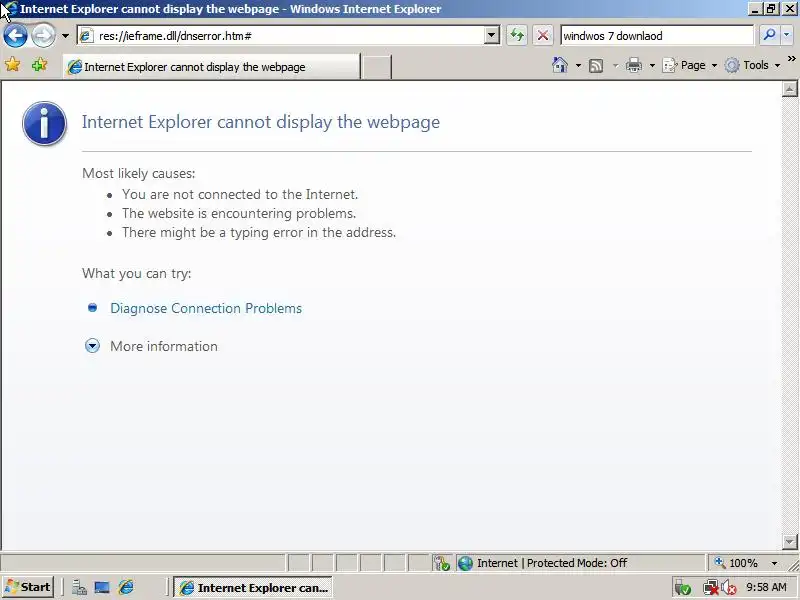Click the pop-up blocker status bar icon
The width and height of the screenshot is (800, 600).
click(442, 563)
